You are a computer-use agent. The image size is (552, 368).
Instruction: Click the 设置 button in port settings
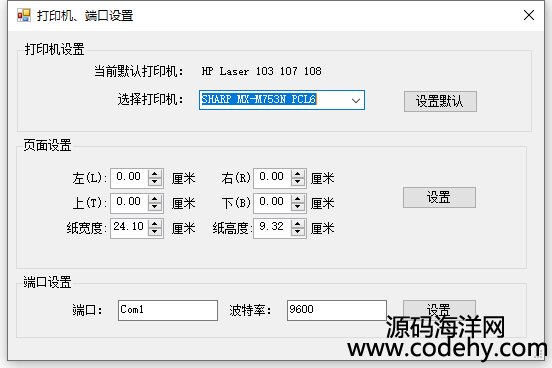[439, 307]
